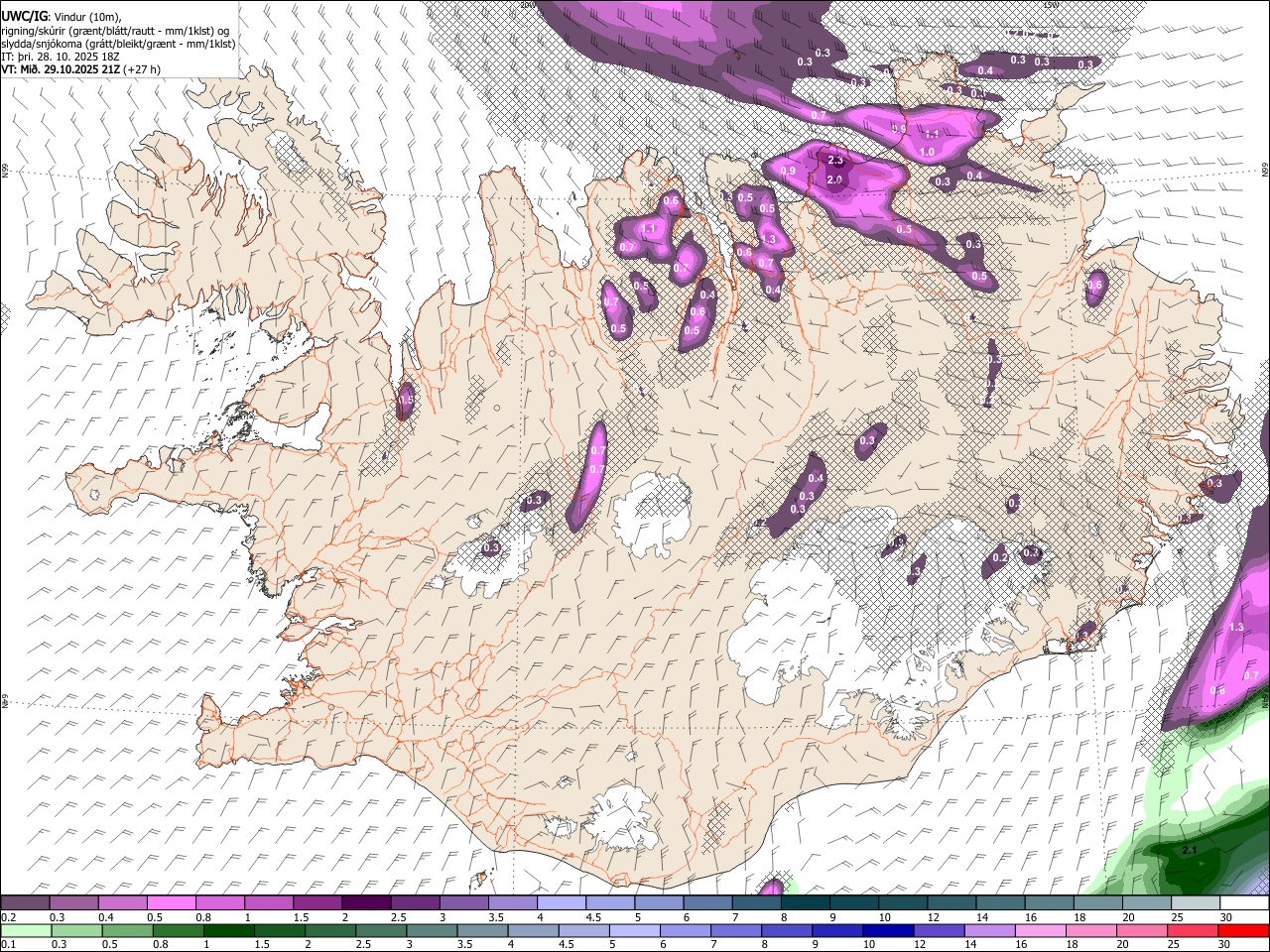Viewport: 1270px width, 952px height.
Task: Select the snow legend swatch labeled 0.8
Action: (x=219, y=903)
